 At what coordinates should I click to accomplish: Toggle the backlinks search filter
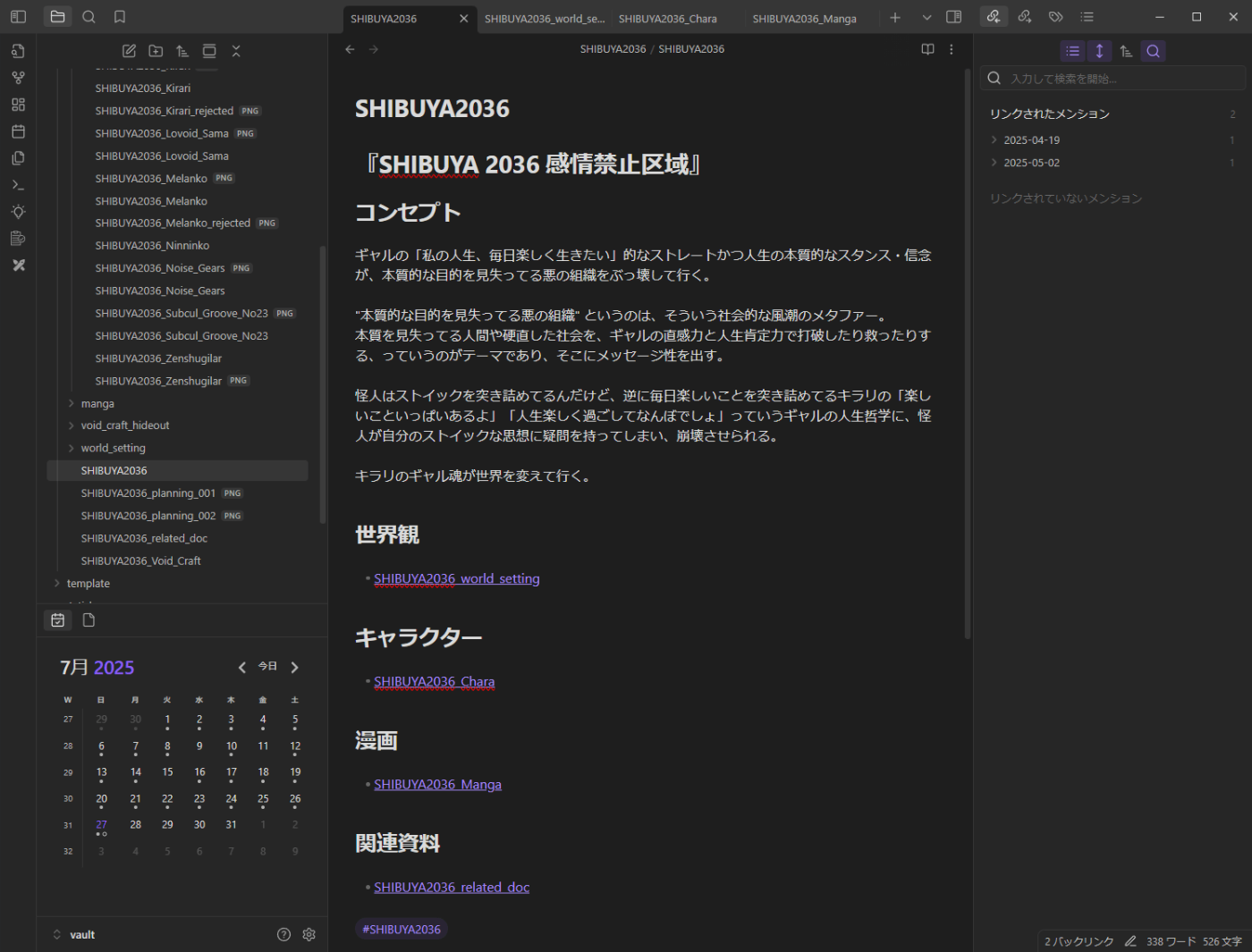coord(1154,51)
